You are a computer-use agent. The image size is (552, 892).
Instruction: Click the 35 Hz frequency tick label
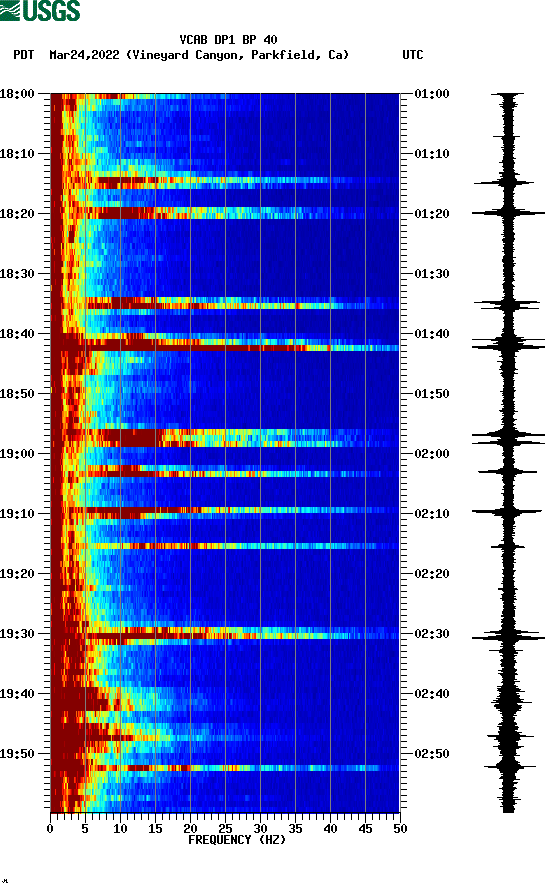point(295,829)
